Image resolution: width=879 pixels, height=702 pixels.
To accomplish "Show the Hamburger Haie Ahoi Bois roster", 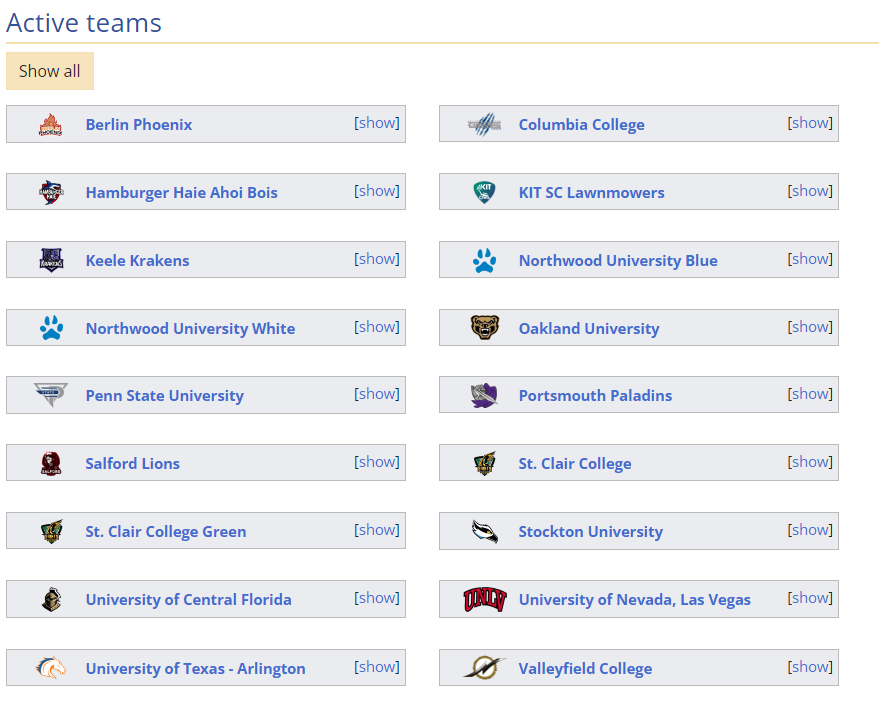I will pos(377,191).
